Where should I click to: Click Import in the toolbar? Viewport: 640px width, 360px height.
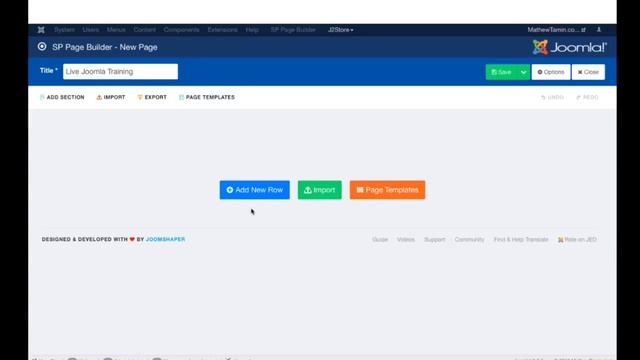coord(111,97)
